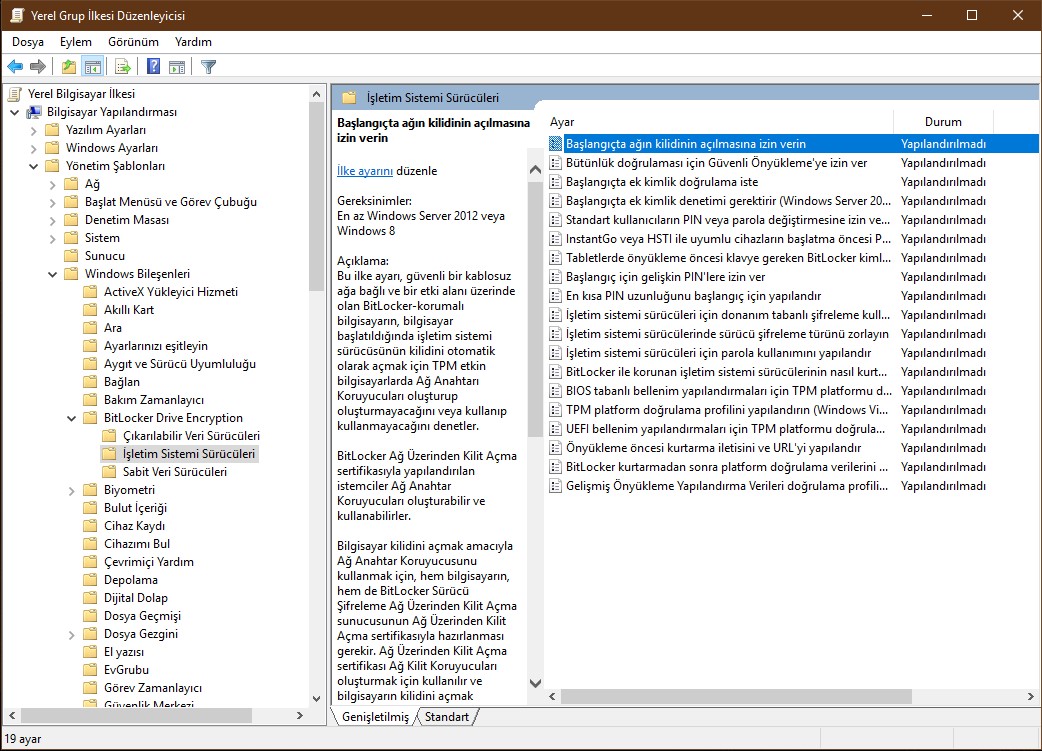Click the tree pane scroll up arrow
This screenshot has width=1042, height=751.
[x=316, y=94]
